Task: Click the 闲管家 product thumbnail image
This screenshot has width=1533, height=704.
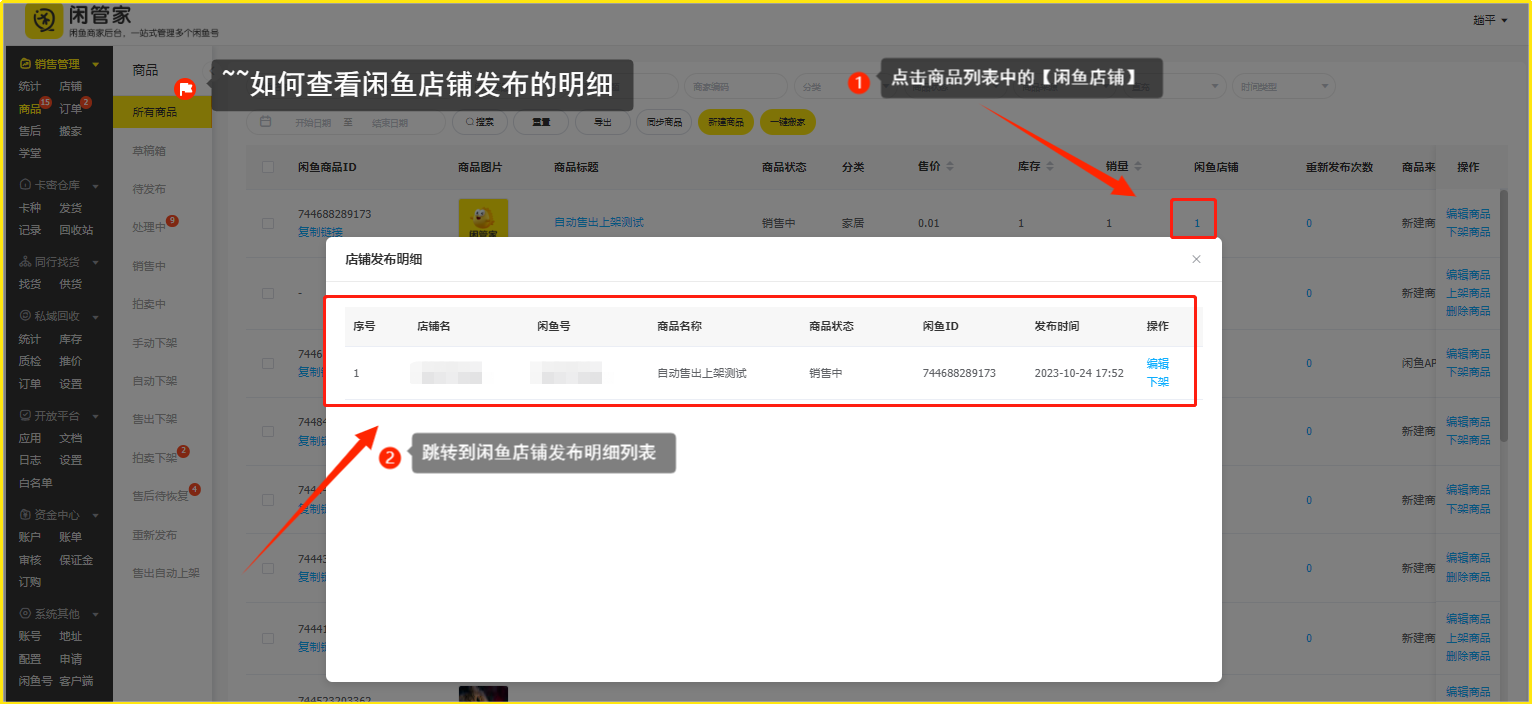Action: click(x=483, y=220)
